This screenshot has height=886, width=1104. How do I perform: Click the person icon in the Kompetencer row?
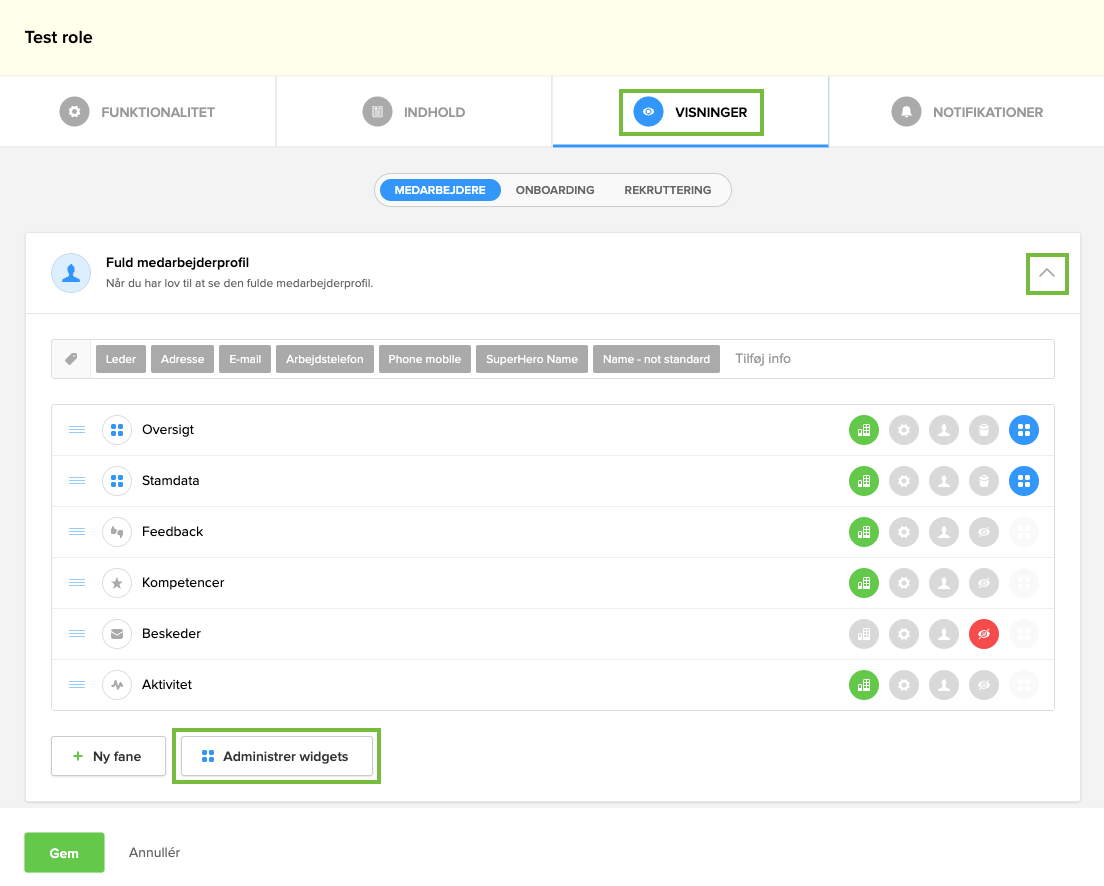click(944, 583)
